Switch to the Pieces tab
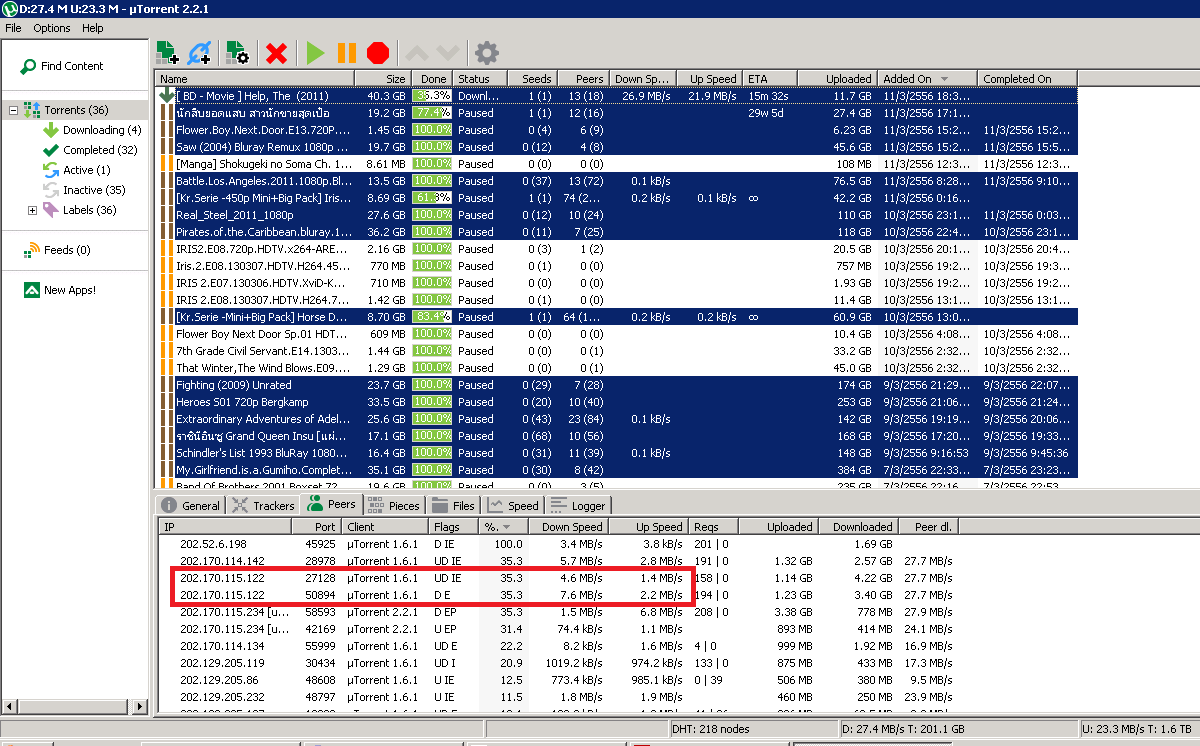 point(393,505)
